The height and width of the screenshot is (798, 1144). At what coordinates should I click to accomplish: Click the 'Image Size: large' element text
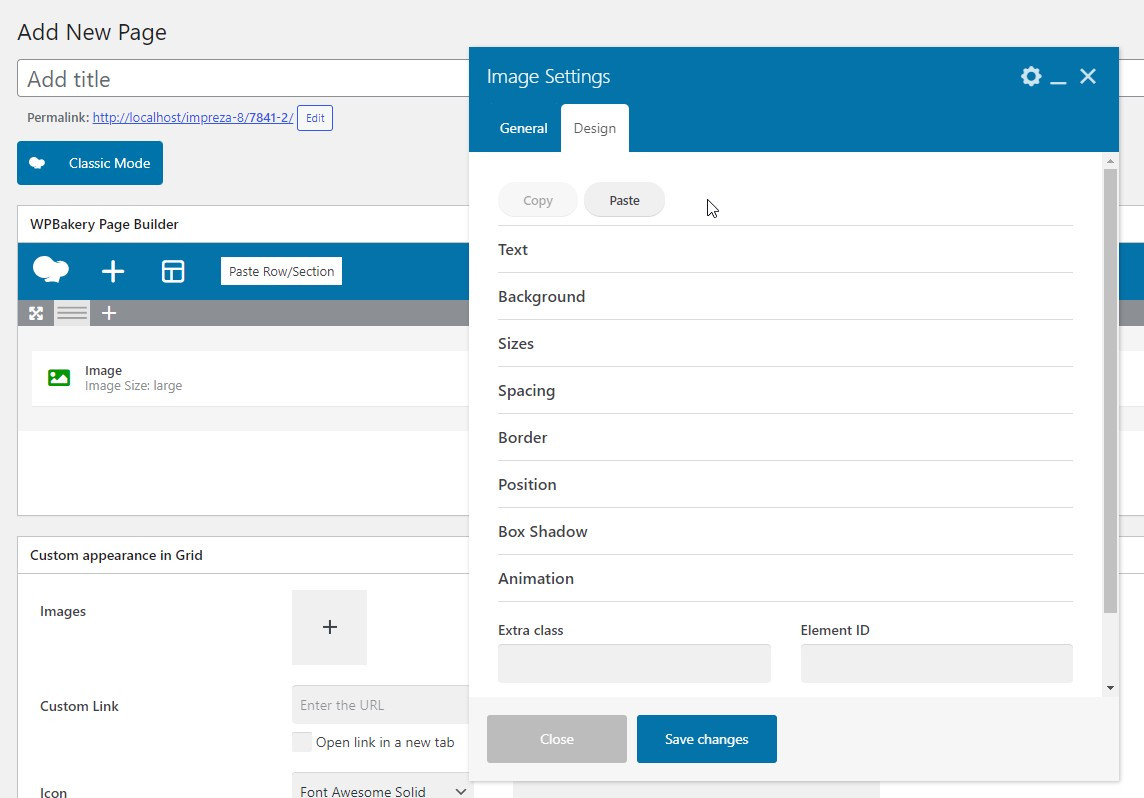point(134,386)
